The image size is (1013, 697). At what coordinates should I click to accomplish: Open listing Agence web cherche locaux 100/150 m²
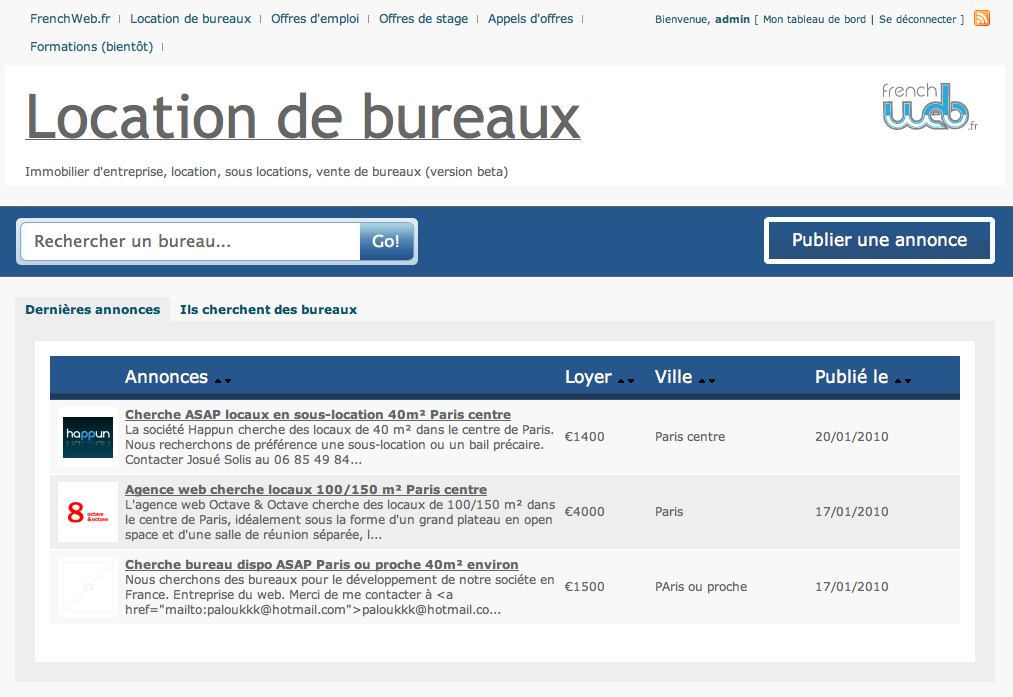pyautogui.click(x=306, y=489)
